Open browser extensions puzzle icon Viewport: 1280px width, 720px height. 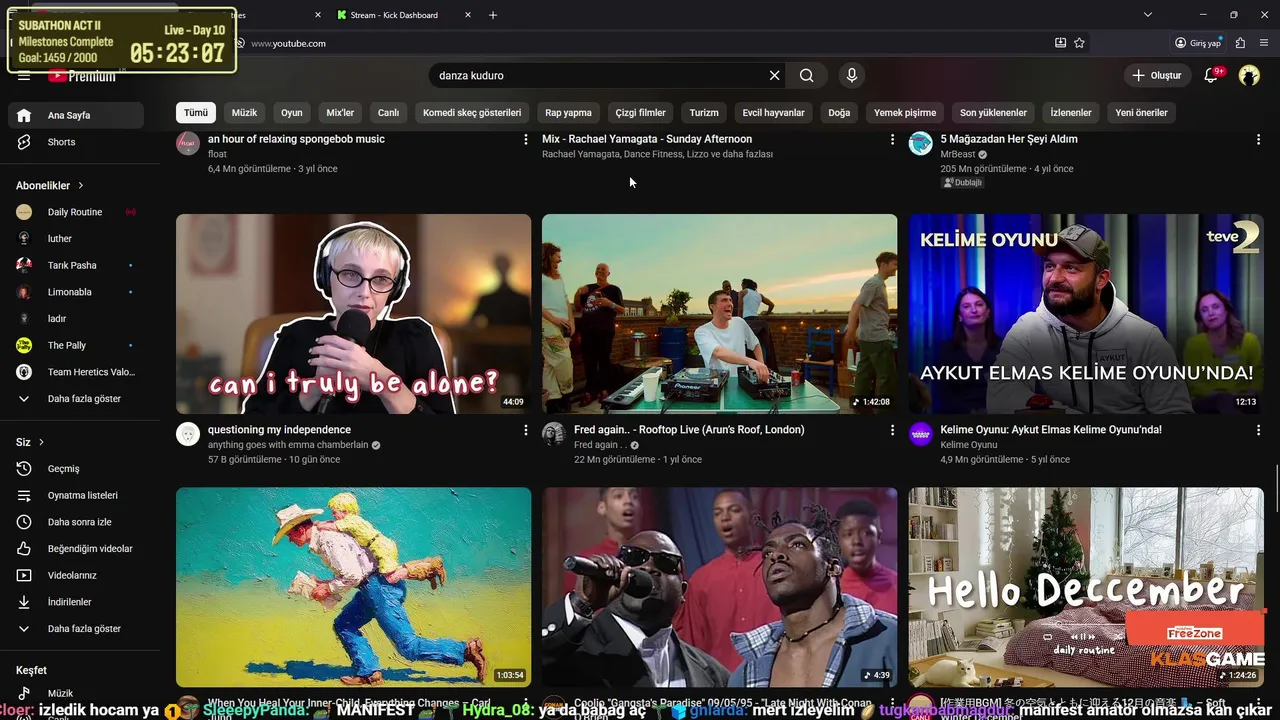[x=1240, y=43]
